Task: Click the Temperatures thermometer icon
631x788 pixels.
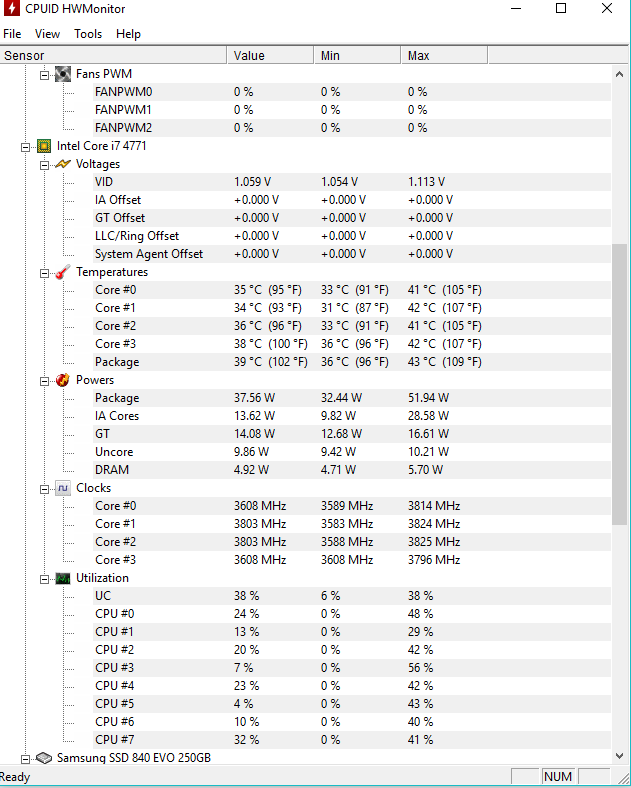Action: pos(63,272)
